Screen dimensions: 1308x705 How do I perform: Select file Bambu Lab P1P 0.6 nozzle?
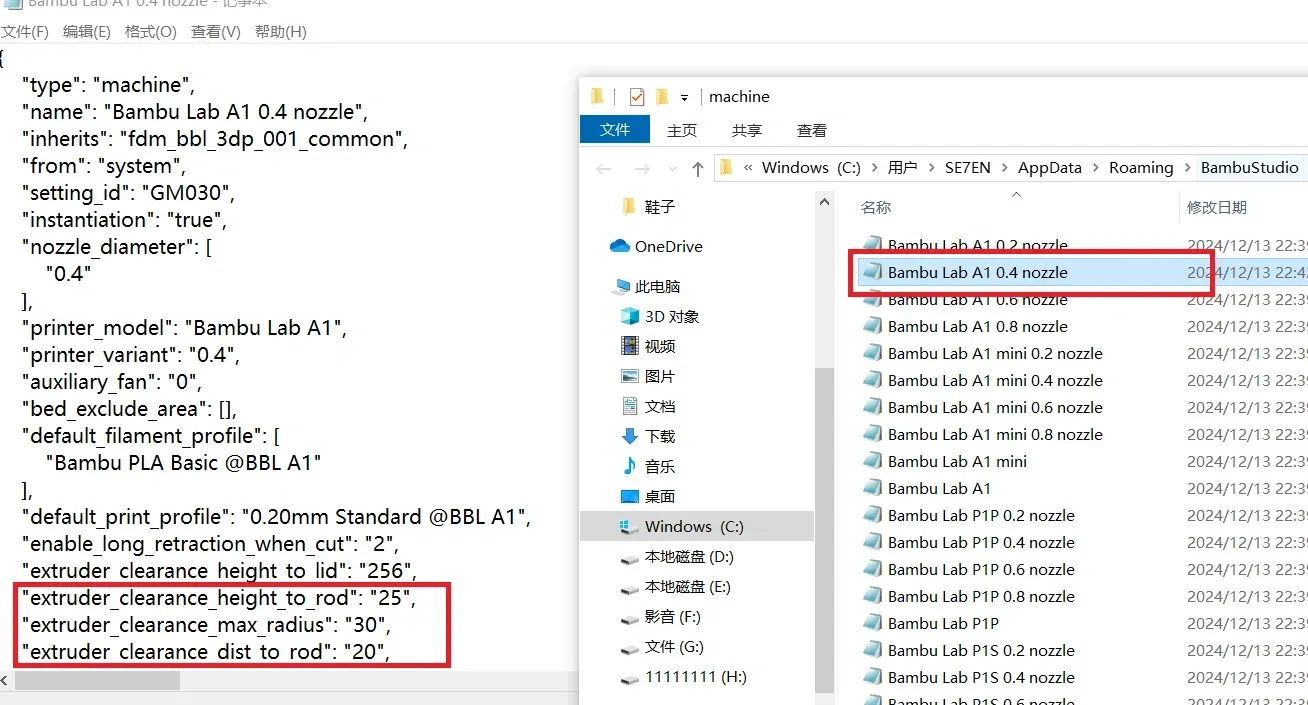coord(968,569)
